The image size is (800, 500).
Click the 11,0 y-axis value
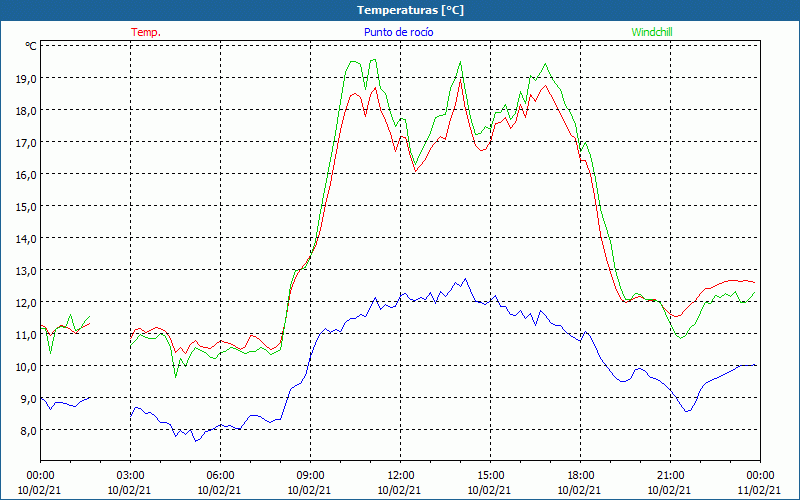click(26, 335)
